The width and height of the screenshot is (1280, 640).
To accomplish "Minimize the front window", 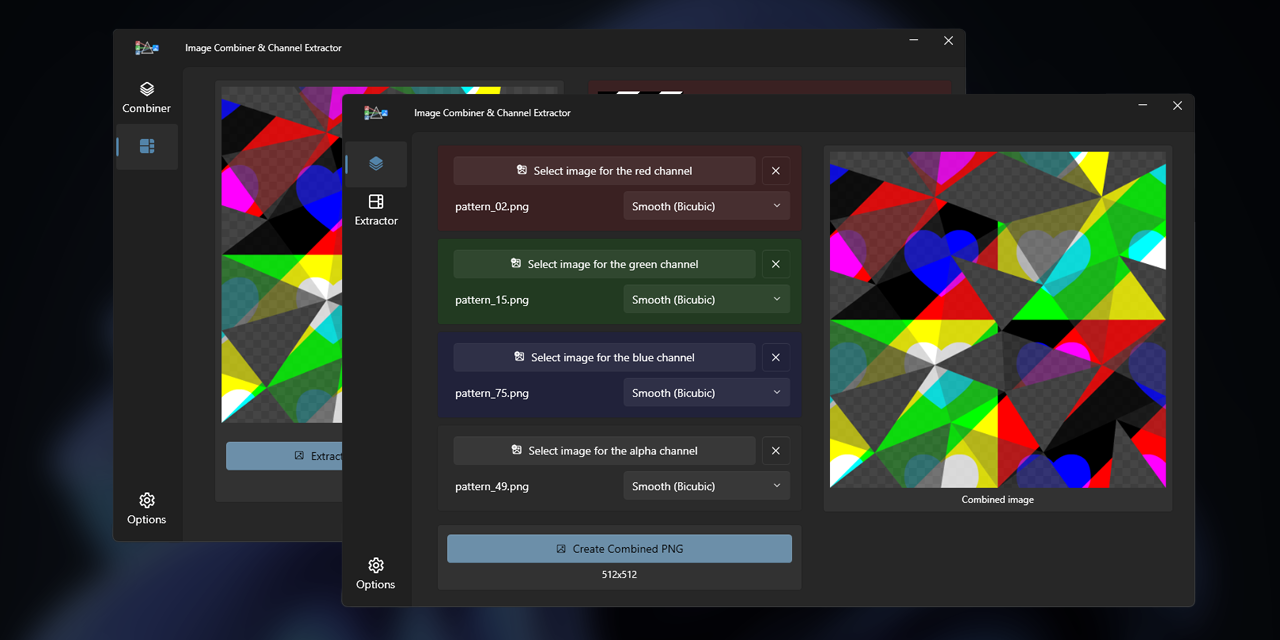I will pyautogui.click(x=1143, y=105).
